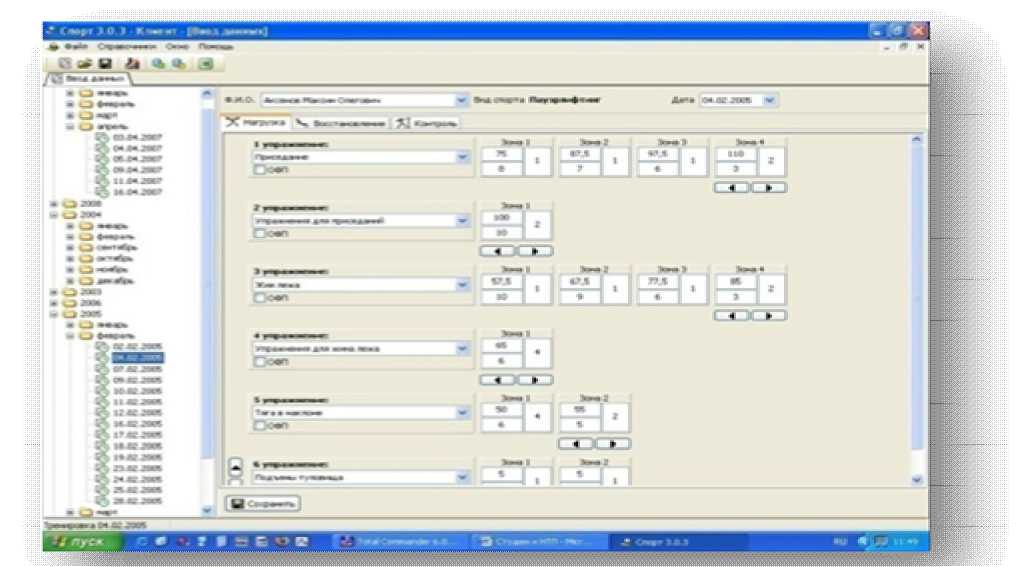Image resolution: width=1032 pixels, height=567 pixels.
Task: Click exercise 4 previous zone arrow button
Action: point(498,380)
